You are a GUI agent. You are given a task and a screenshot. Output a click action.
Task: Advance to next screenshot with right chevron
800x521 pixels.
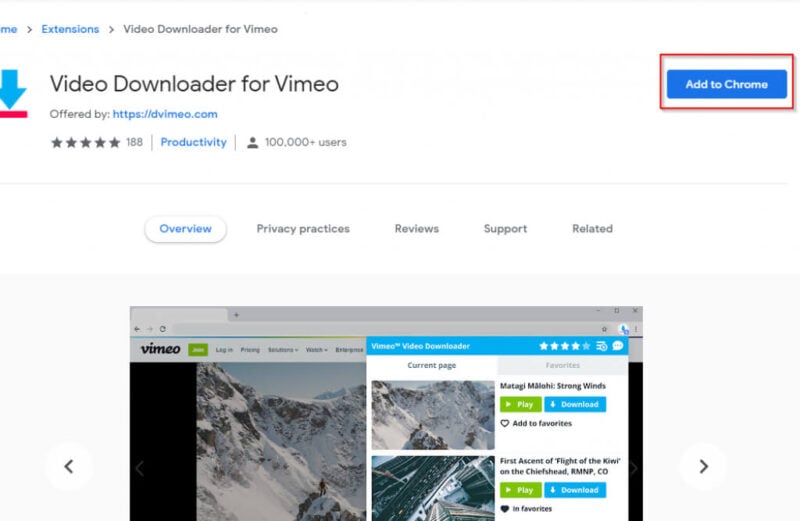point(703,466)
